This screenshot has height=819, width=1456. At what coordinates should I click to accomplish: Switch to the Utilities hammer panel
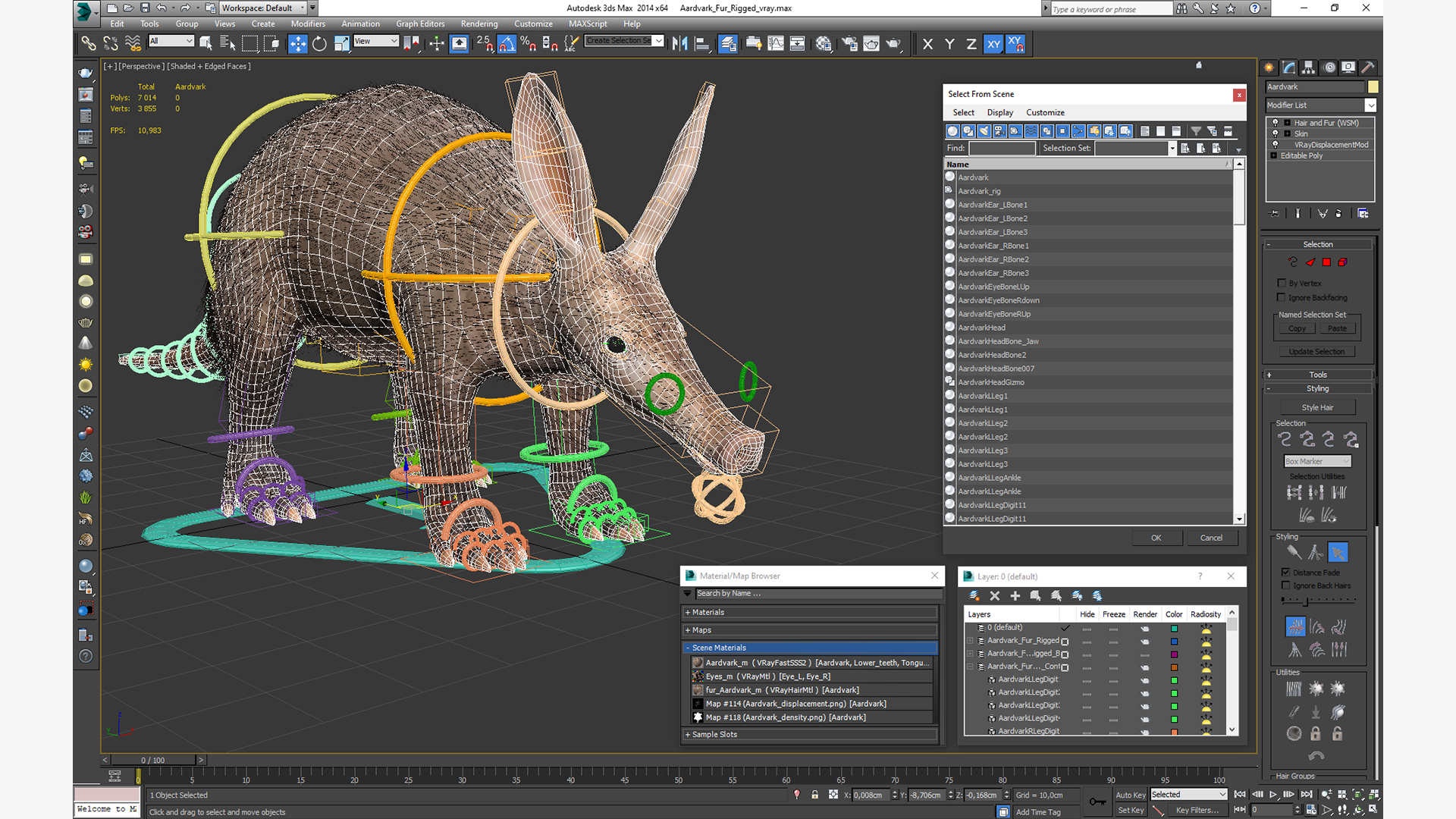(x=1368, y=67)
